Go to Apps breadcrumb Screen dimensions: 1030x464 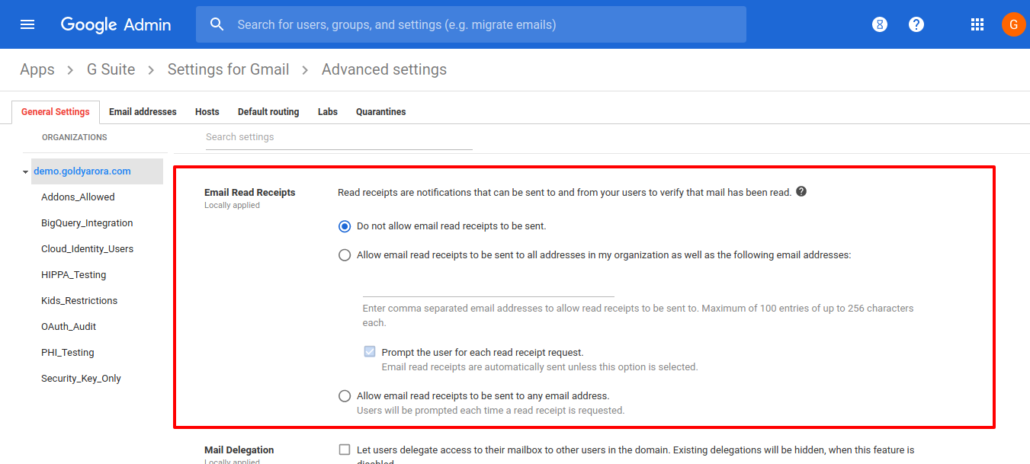pyautogui.click(x=37, y=70)
